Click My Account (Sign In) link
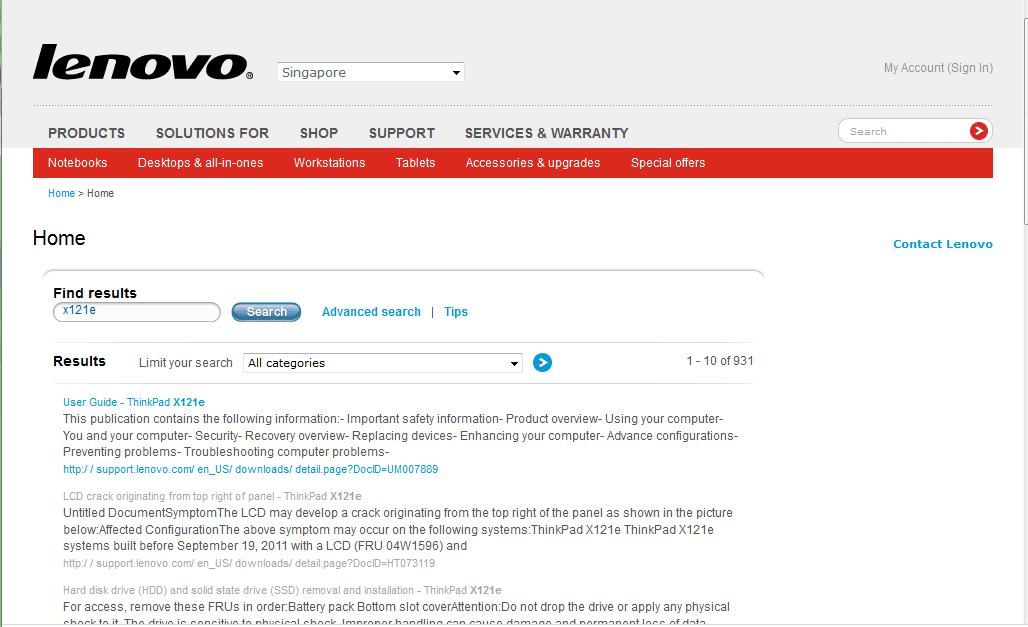This screenshot has width=1028, height=627. coord(938,68)
